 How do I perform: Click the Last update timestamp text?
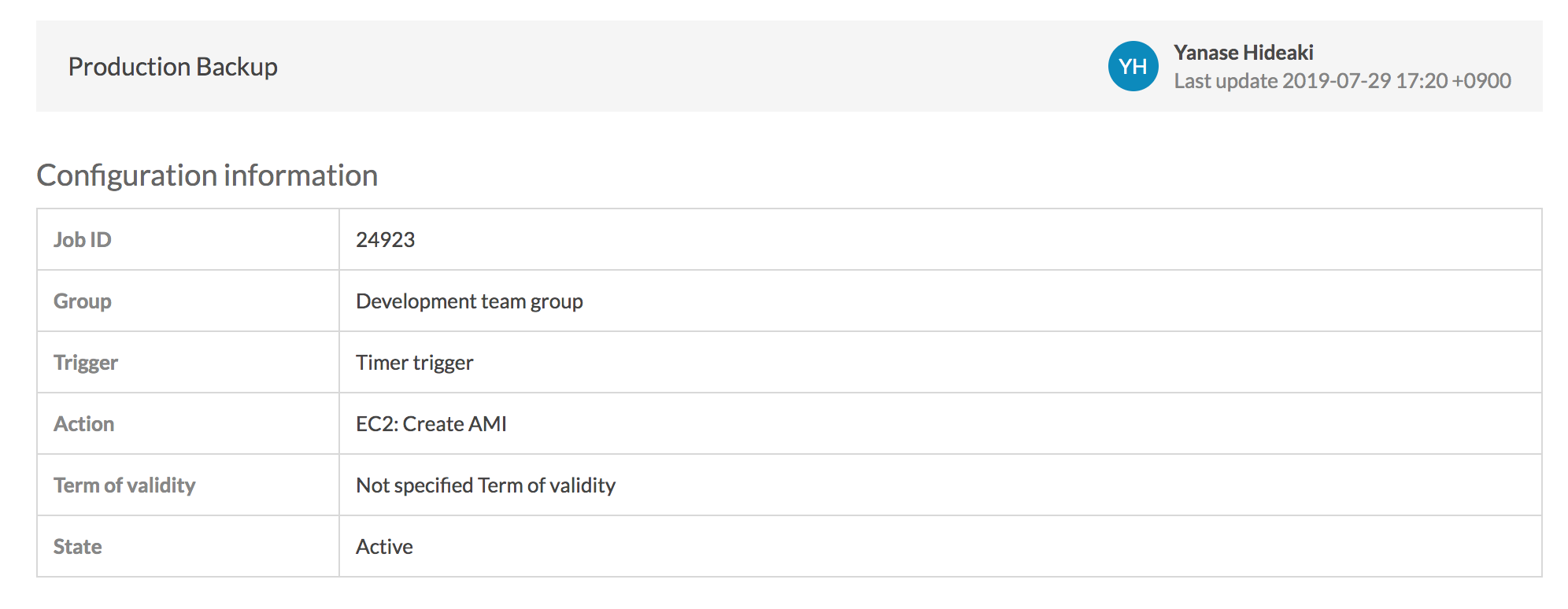click(1342, 81)
